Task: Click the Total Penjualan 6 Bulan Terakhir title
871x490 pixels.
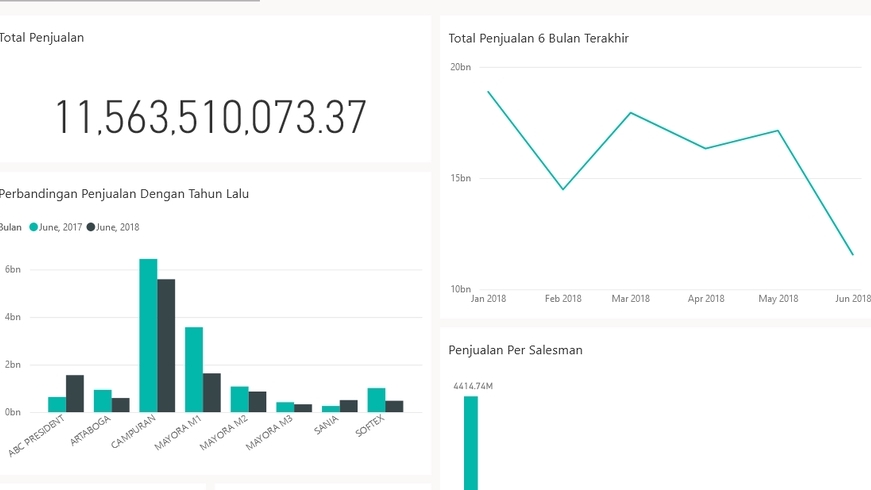Action: click(538, 38)
